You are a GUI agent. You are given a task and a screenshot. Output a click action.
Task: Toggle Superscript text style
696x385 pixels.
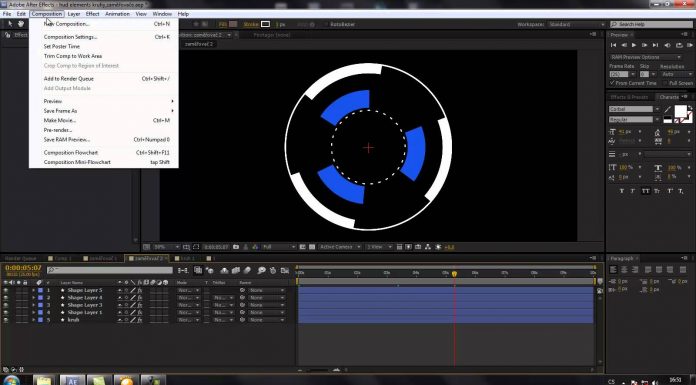(x=669, y=191)
